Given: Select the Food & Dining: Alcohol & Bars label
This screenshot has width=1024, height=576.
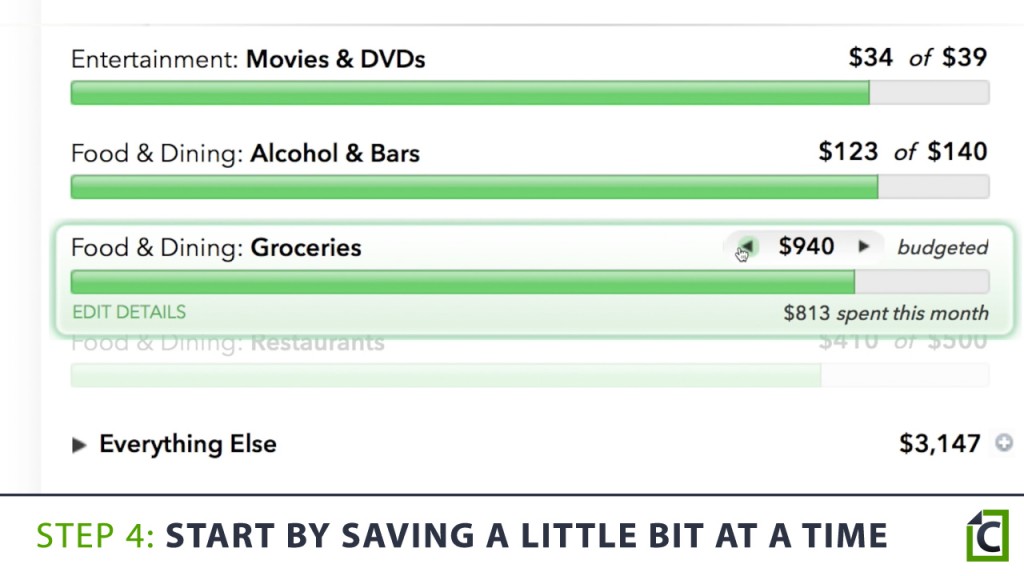Looking at the screenshot, I should 245,154.
